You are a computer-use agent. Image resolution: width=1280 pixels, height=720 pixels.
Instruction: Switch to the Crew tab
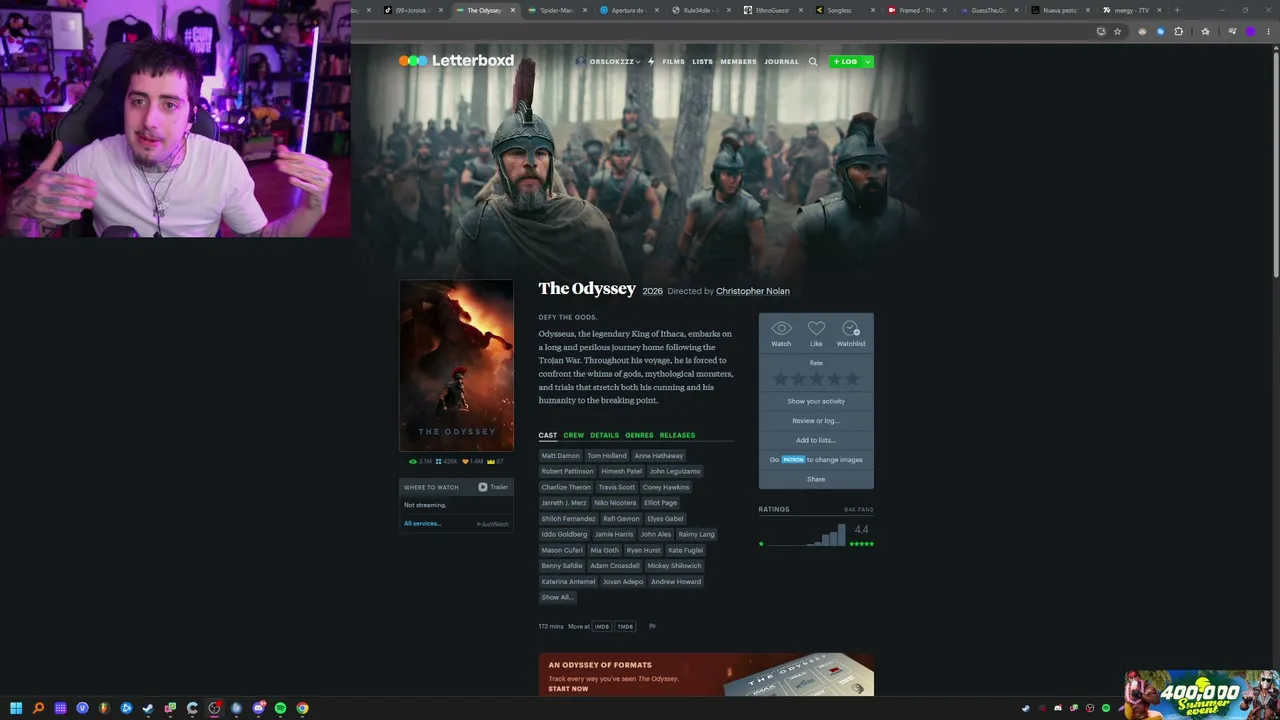pyautogui.click(x=573, y=435)
